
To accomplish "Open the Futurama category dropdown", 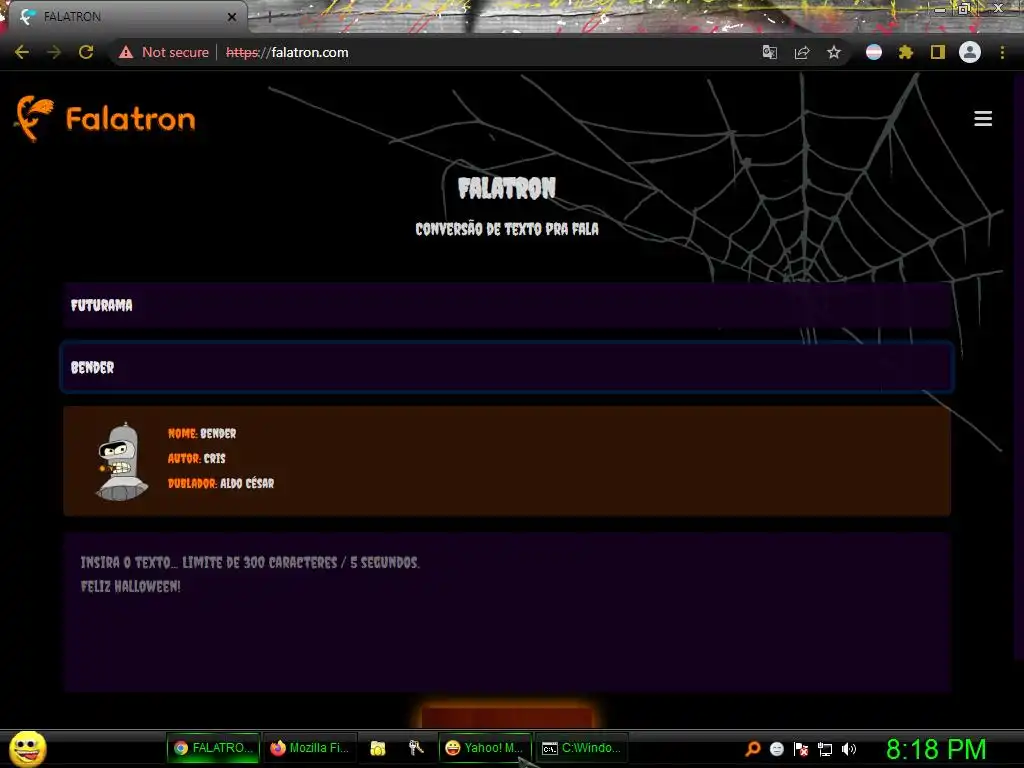I will (507, 305).
